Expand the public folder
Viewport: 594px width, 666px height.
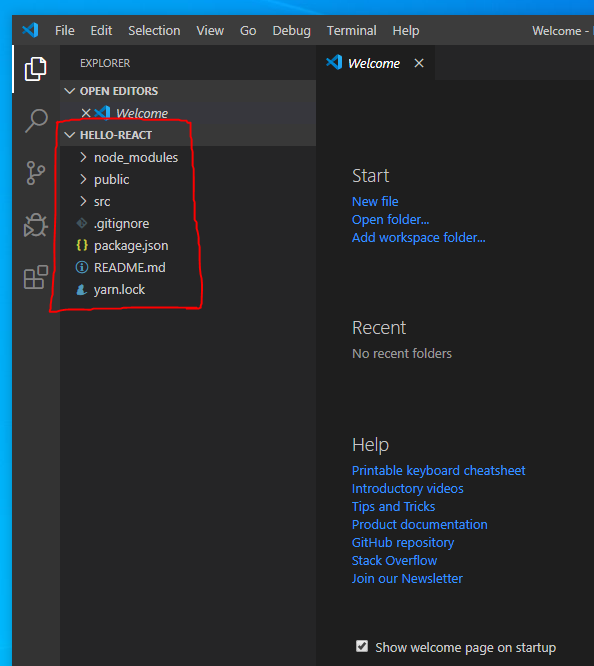coord(83,180)
